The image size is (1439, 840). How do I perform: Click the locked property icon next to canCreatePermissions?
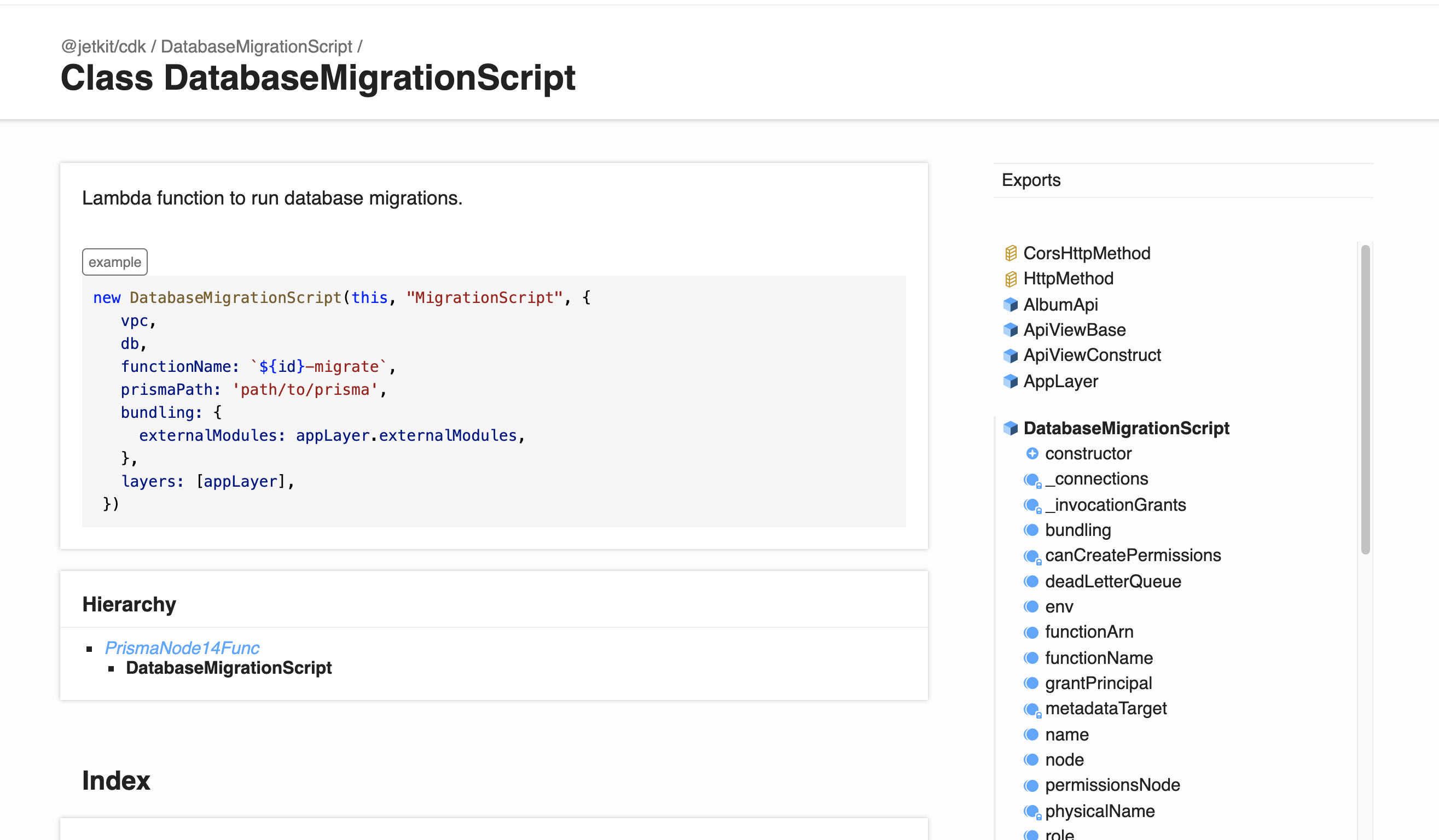coord(1032,555)
